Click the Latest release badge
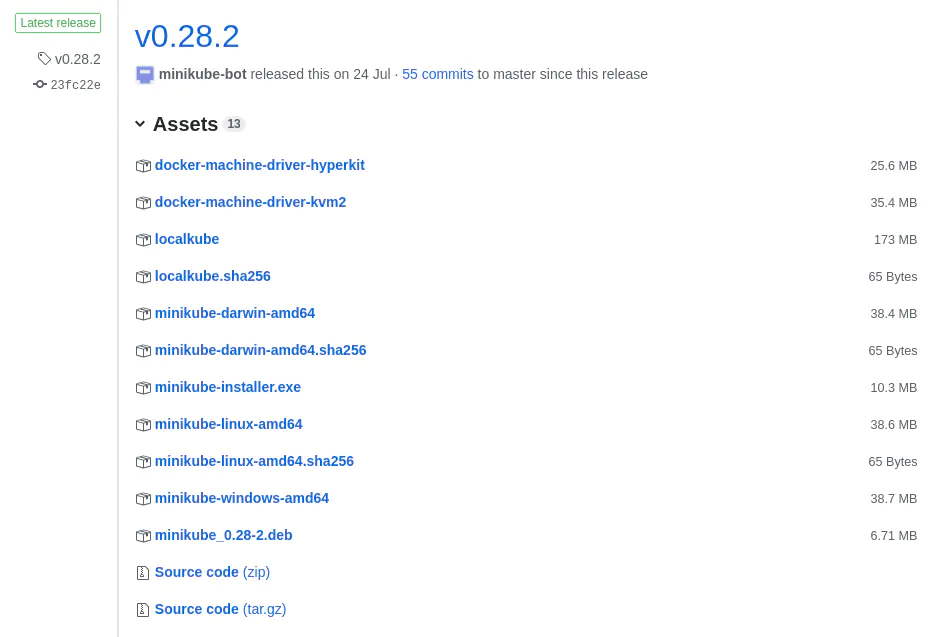 click(x=58, y=23)
